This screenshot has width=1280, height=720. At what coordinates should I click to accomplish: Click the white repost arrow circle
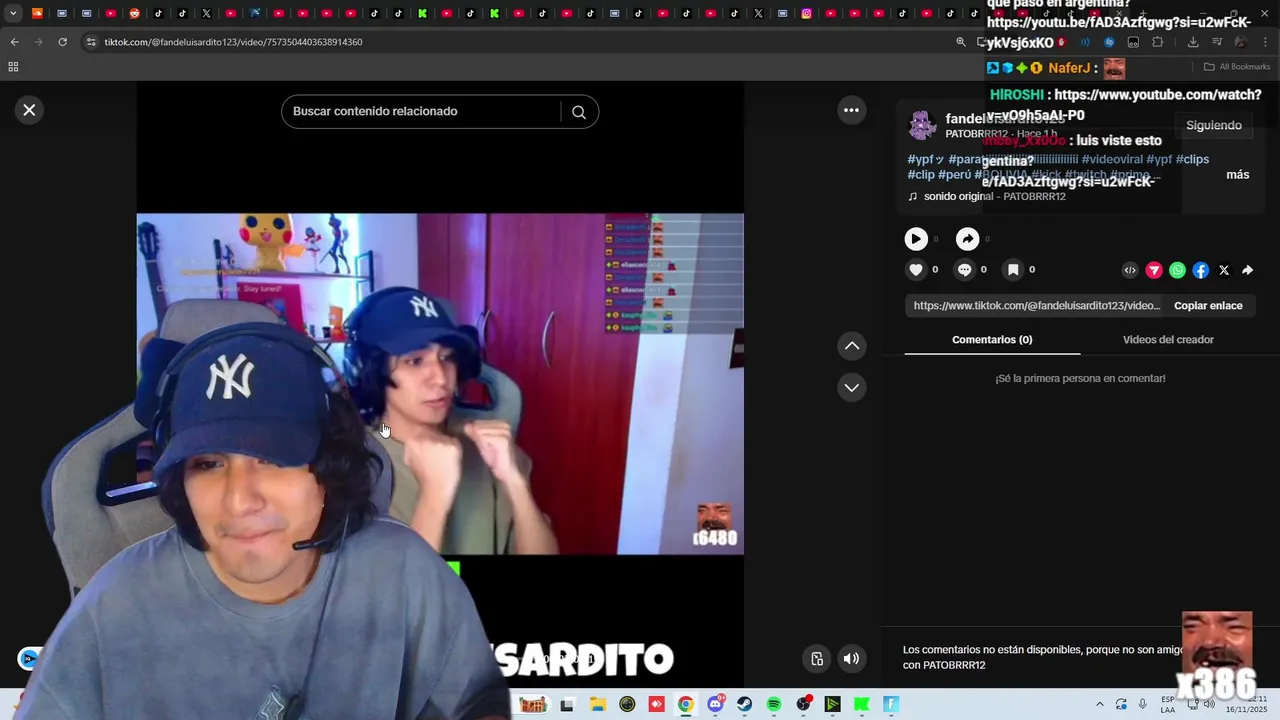click(x=967, y=239)
